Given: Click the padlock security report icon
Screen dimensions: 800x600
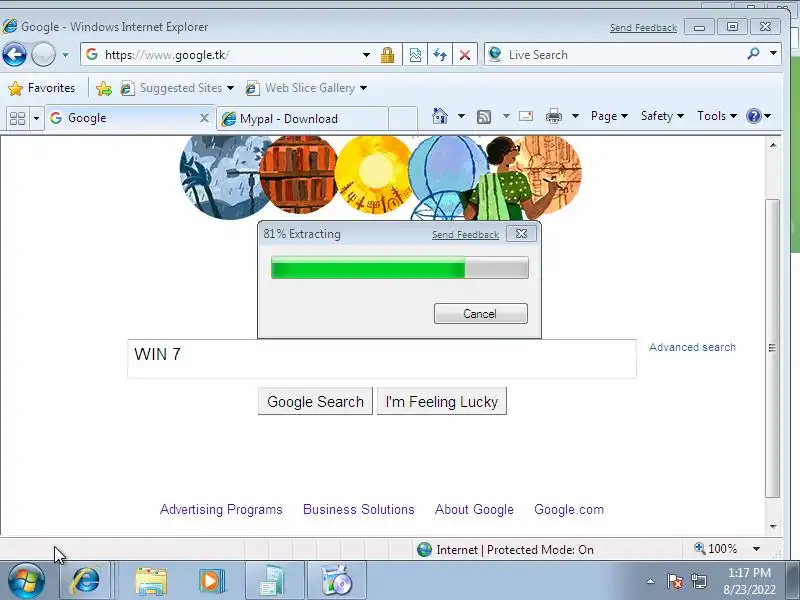Looking at the screenshot, I should click(388, 55).
